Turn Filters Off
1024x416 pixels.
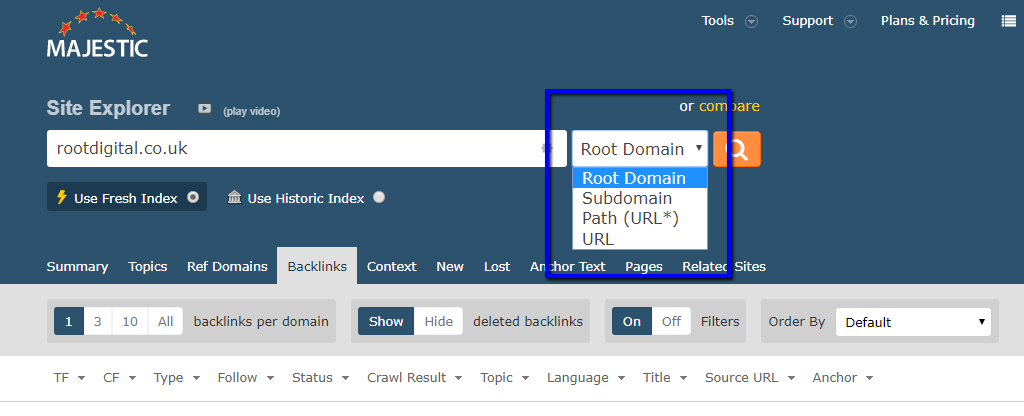(671, 321)
